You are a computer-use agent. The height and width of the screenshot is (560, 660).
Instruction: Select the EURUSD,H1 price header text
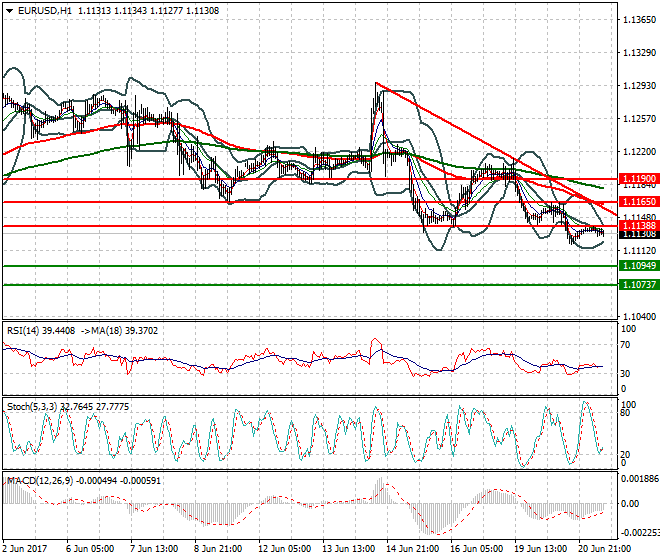pos(118,11)
